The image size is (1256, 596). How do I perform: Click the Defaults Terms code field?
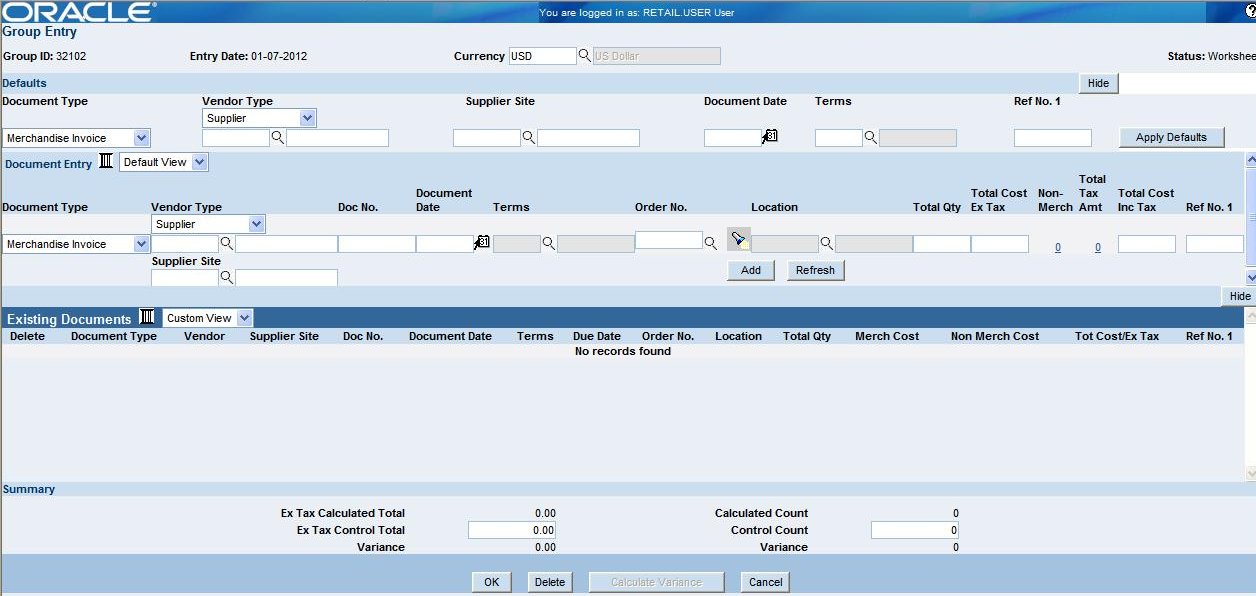pyautogui.click(x=839, y=138)
